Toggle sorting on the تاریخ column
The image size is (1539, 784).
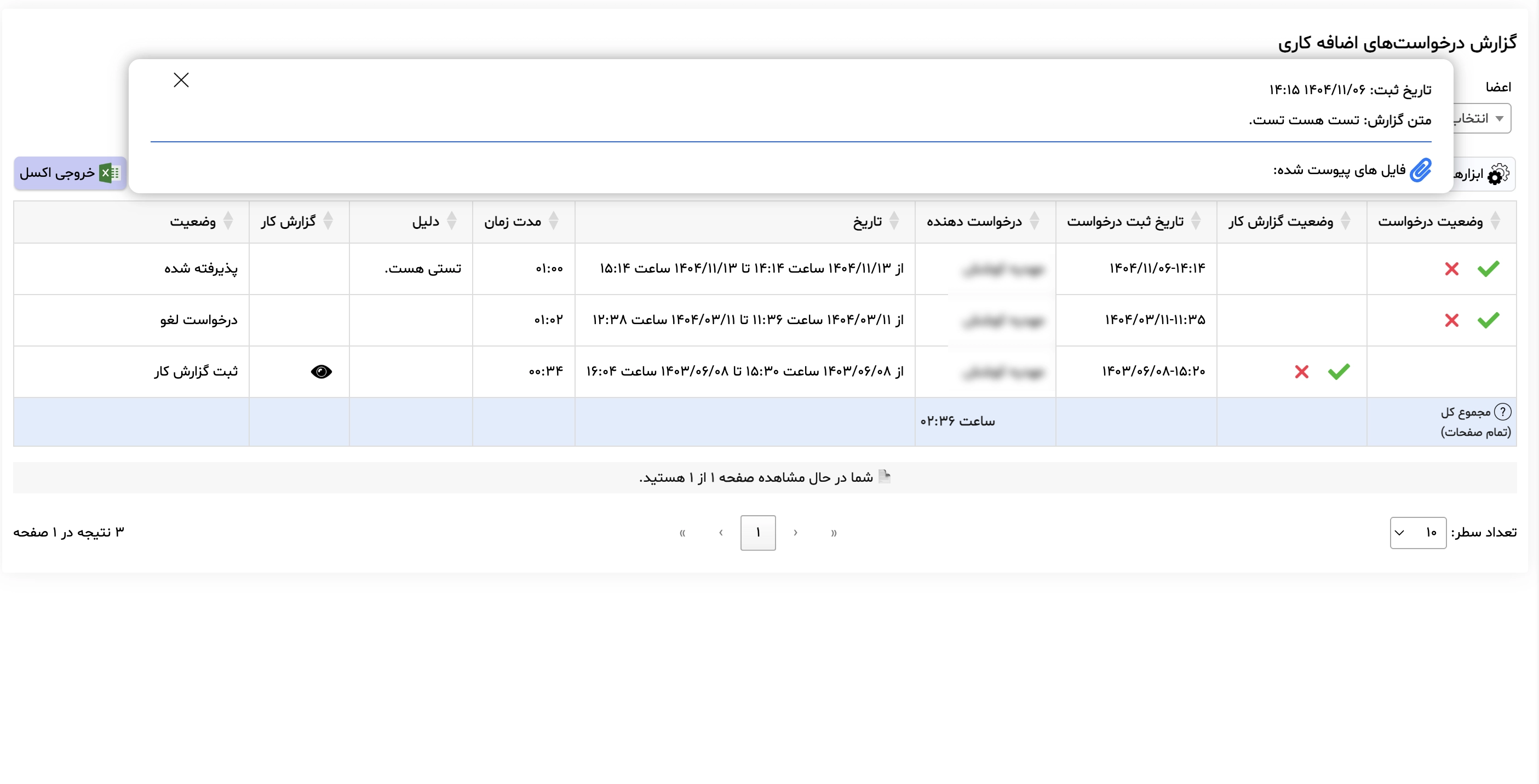tap(894, 221)
